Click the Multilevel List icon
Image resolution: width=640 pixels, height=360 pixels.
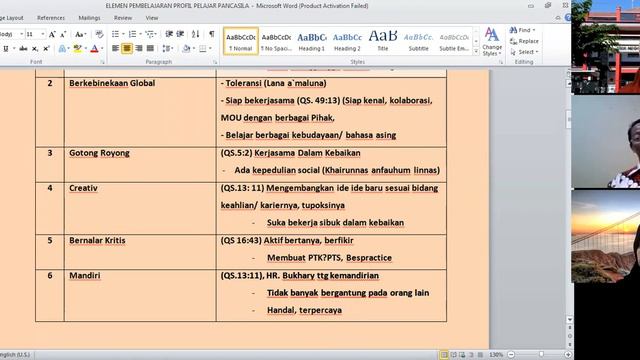click(149, 34)
